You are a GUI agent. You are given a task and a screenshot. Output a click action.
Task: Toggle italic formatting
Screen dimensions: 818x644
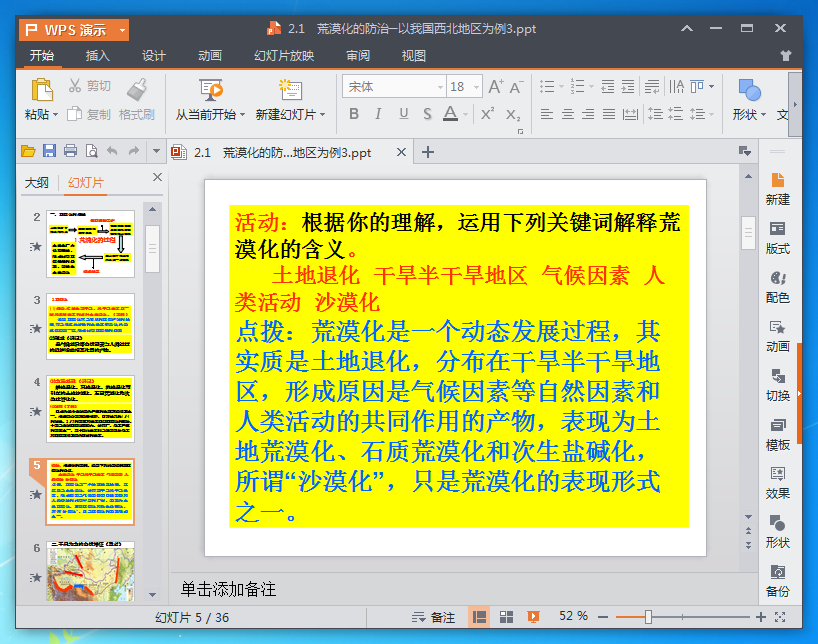coord(378,114)
